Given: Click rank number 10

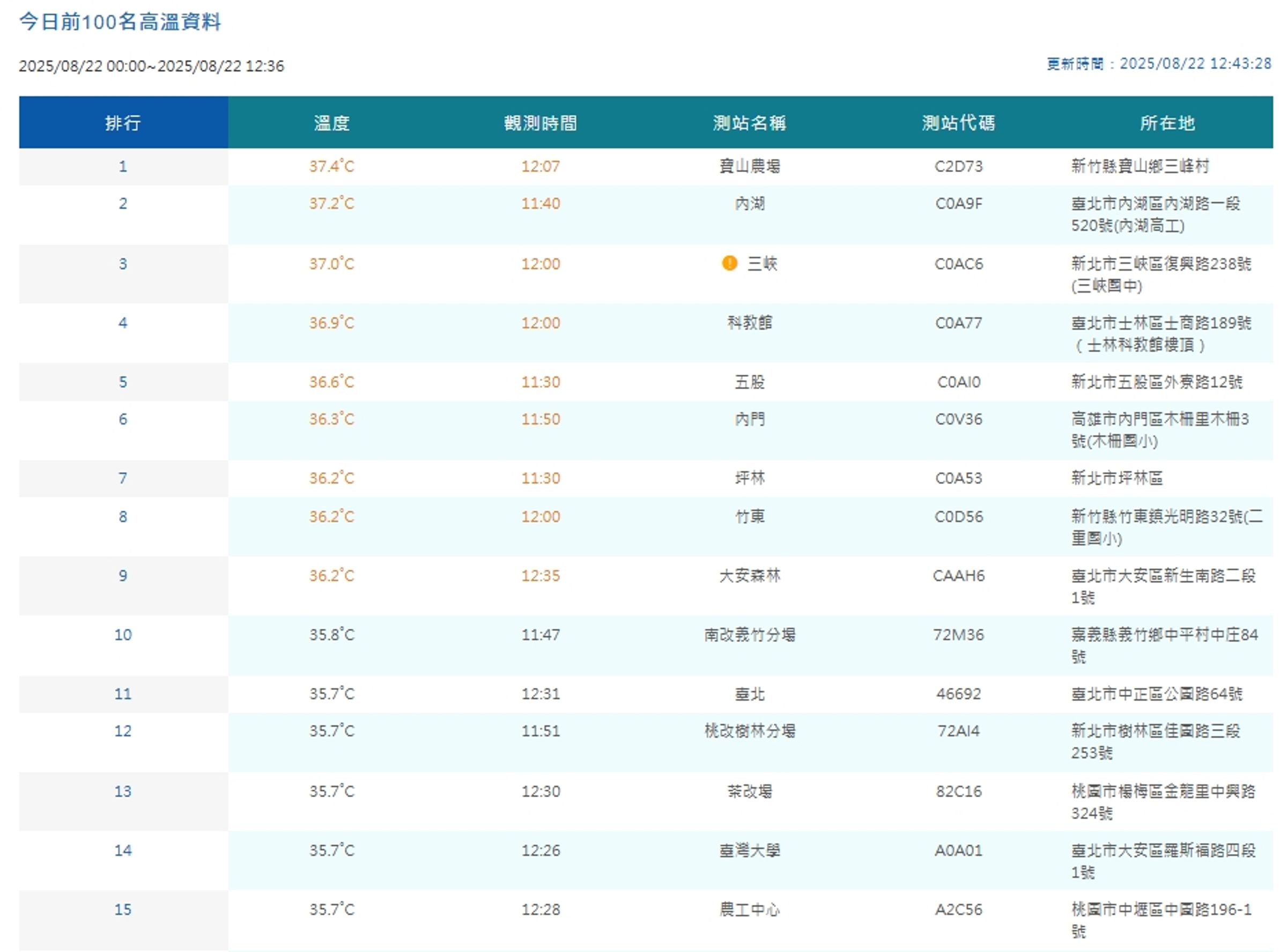Looking at the screenshot, I should 123,635.
